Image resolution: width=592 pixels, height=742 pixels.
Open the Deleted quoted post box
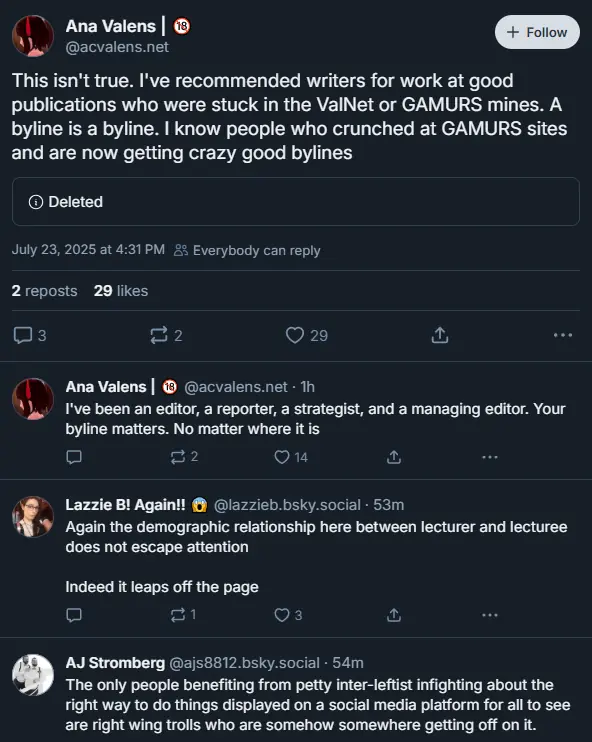(x=296, y=202)
